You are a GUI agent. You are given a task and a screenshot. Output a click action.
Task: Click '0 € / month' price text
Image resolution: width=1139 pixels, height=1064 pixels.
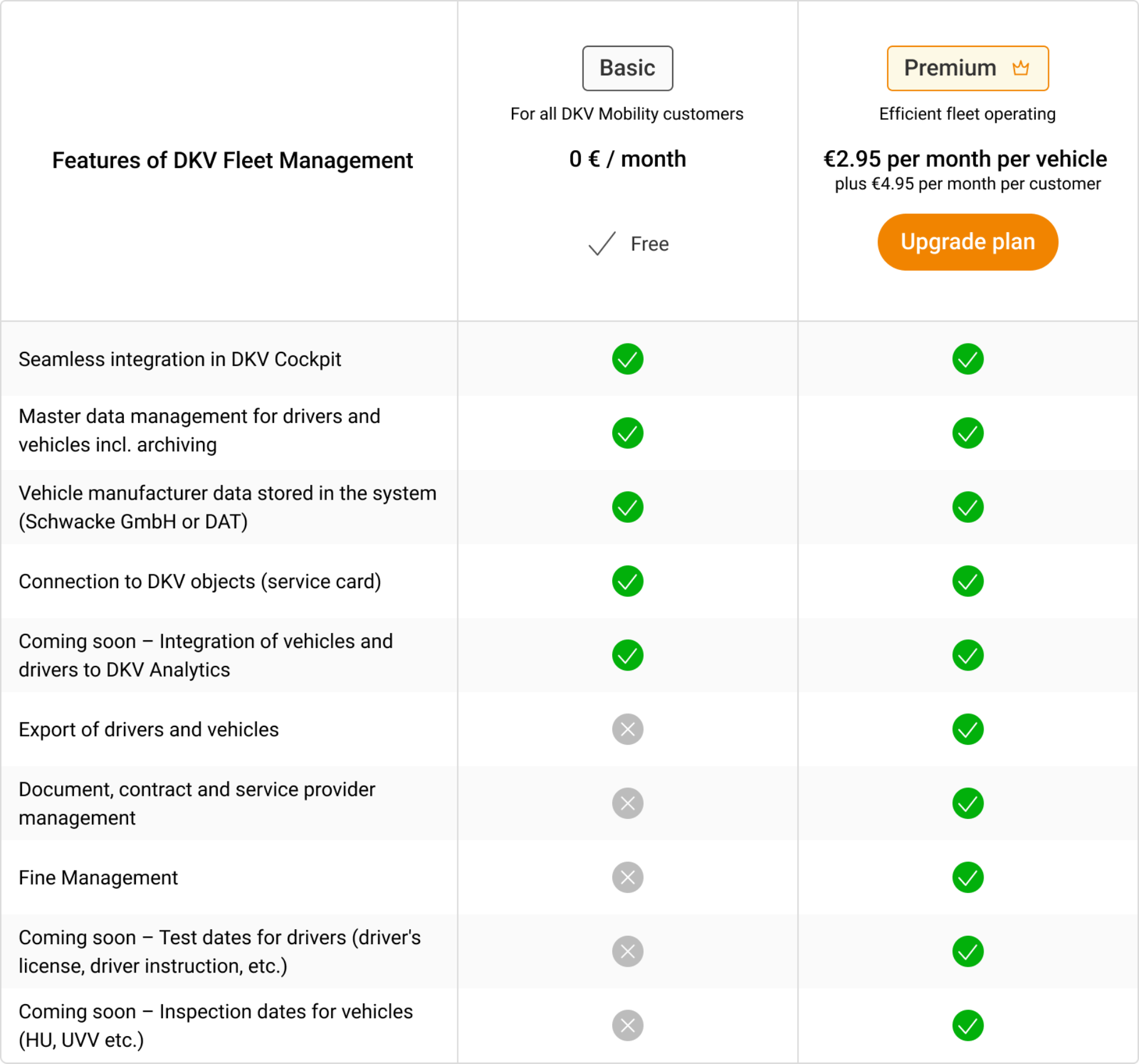tap(628, 159)
